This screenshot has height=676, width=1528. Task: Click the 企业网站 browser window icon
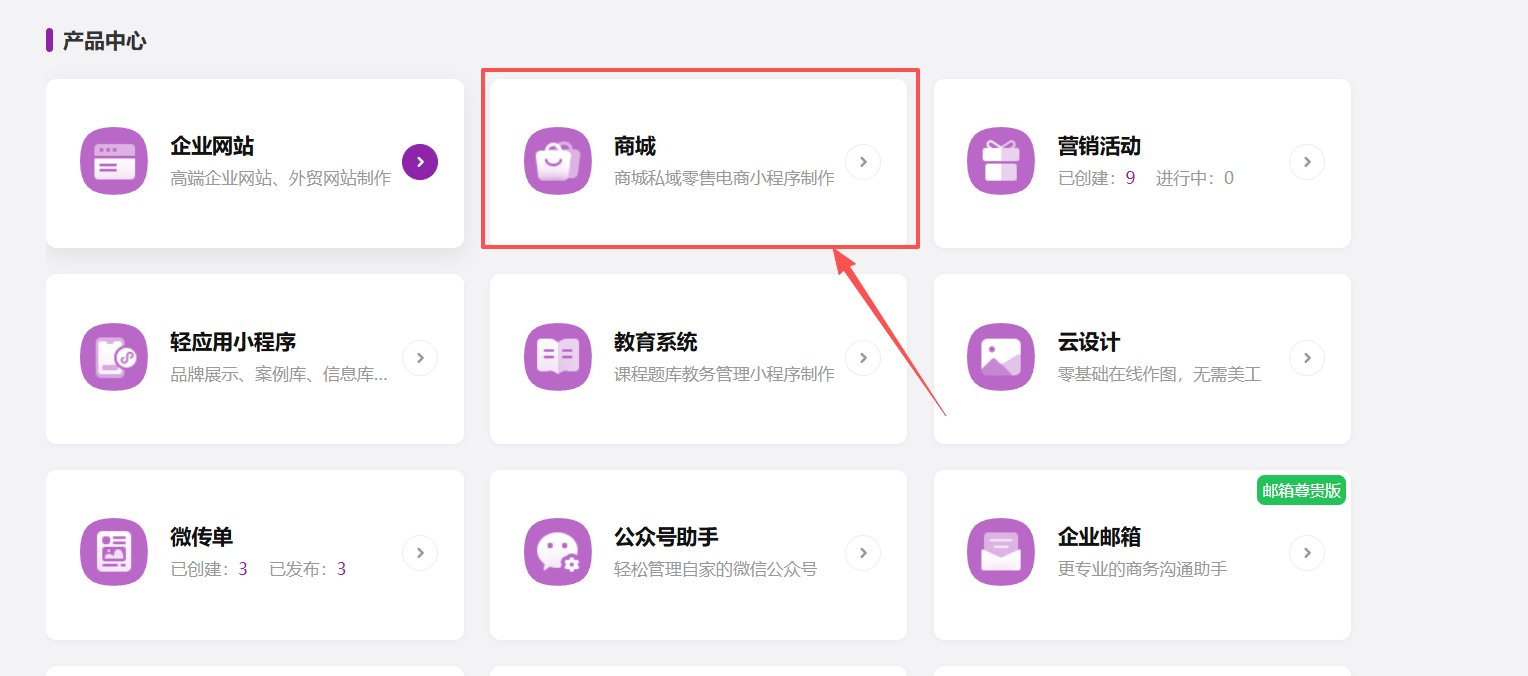(114, 162)
